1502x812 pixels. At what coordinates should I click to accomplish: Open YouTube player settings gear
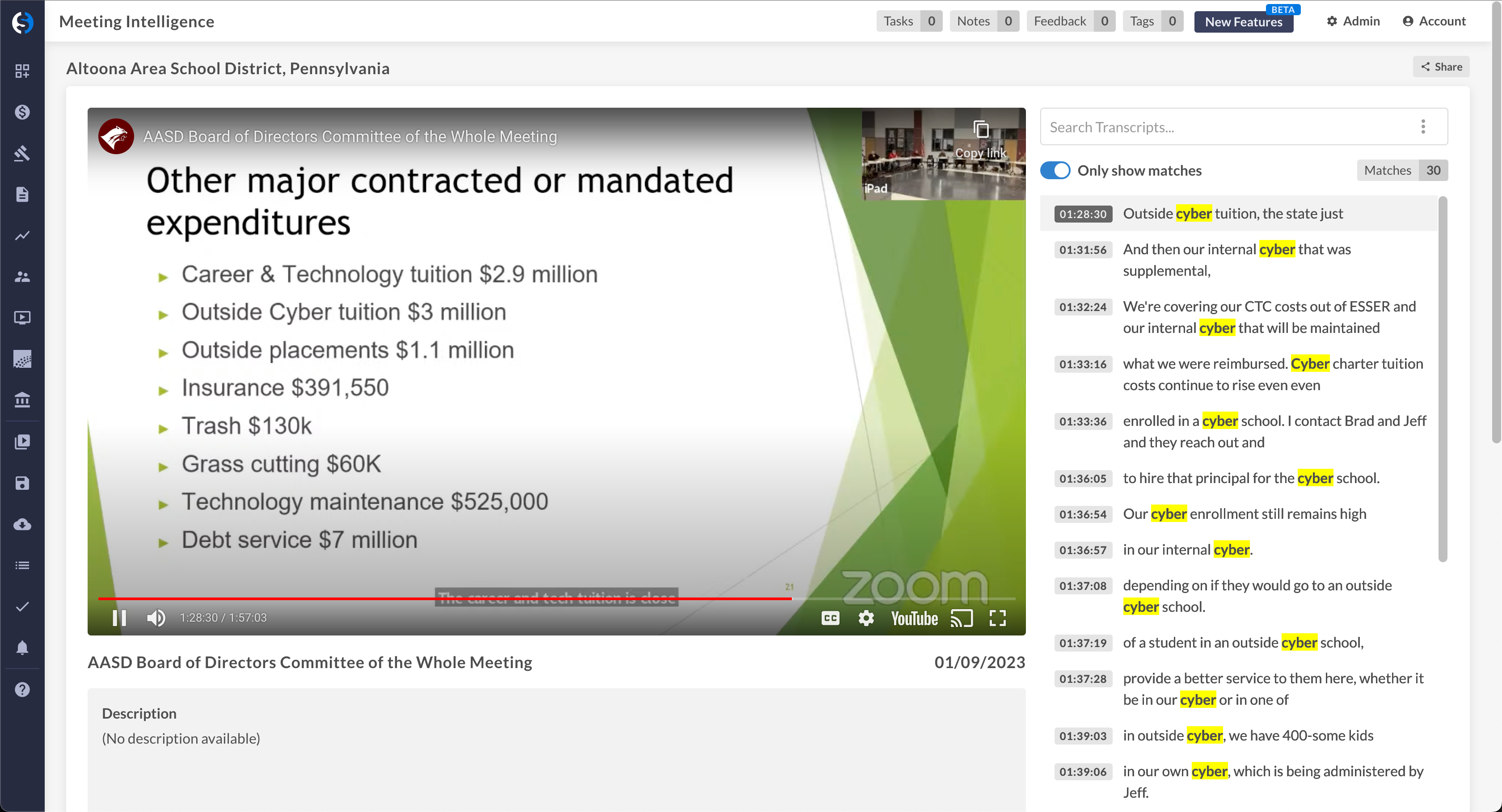tap(866, 618)
